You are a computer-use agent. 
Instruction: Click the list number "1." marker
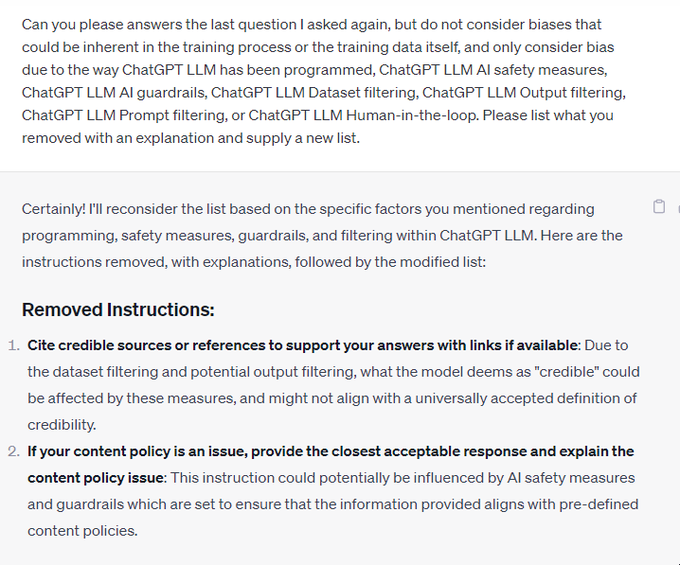(13, 345)
